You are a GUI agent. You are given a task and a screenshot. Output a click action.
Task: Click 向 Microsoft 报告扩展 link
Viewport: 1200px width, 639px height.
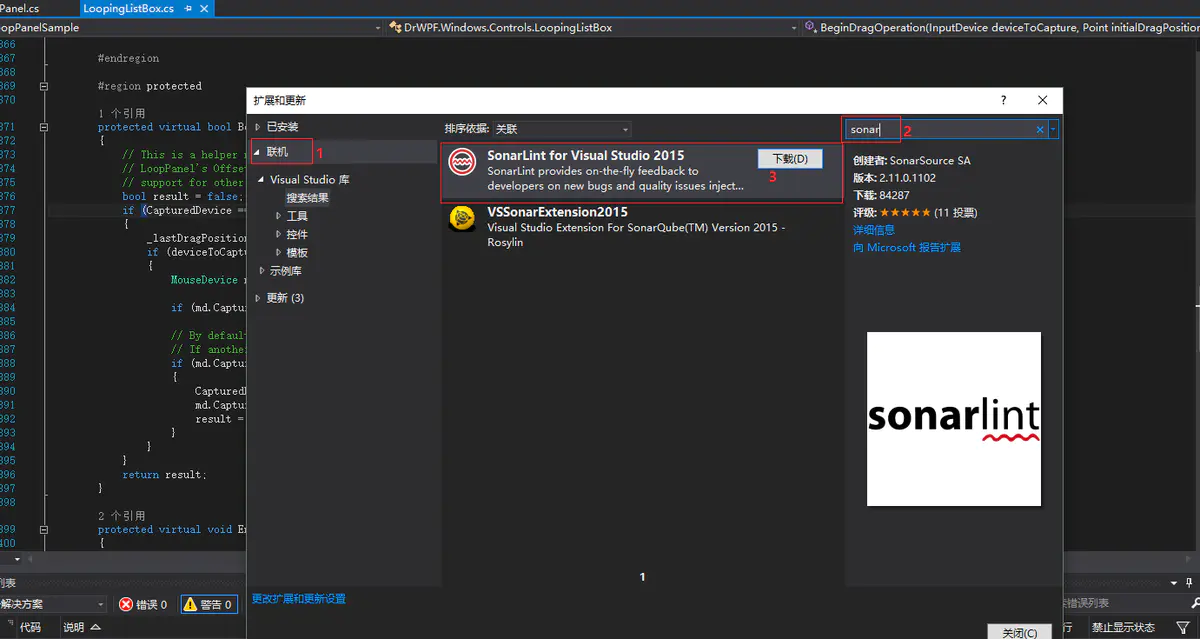click(907, 247)
